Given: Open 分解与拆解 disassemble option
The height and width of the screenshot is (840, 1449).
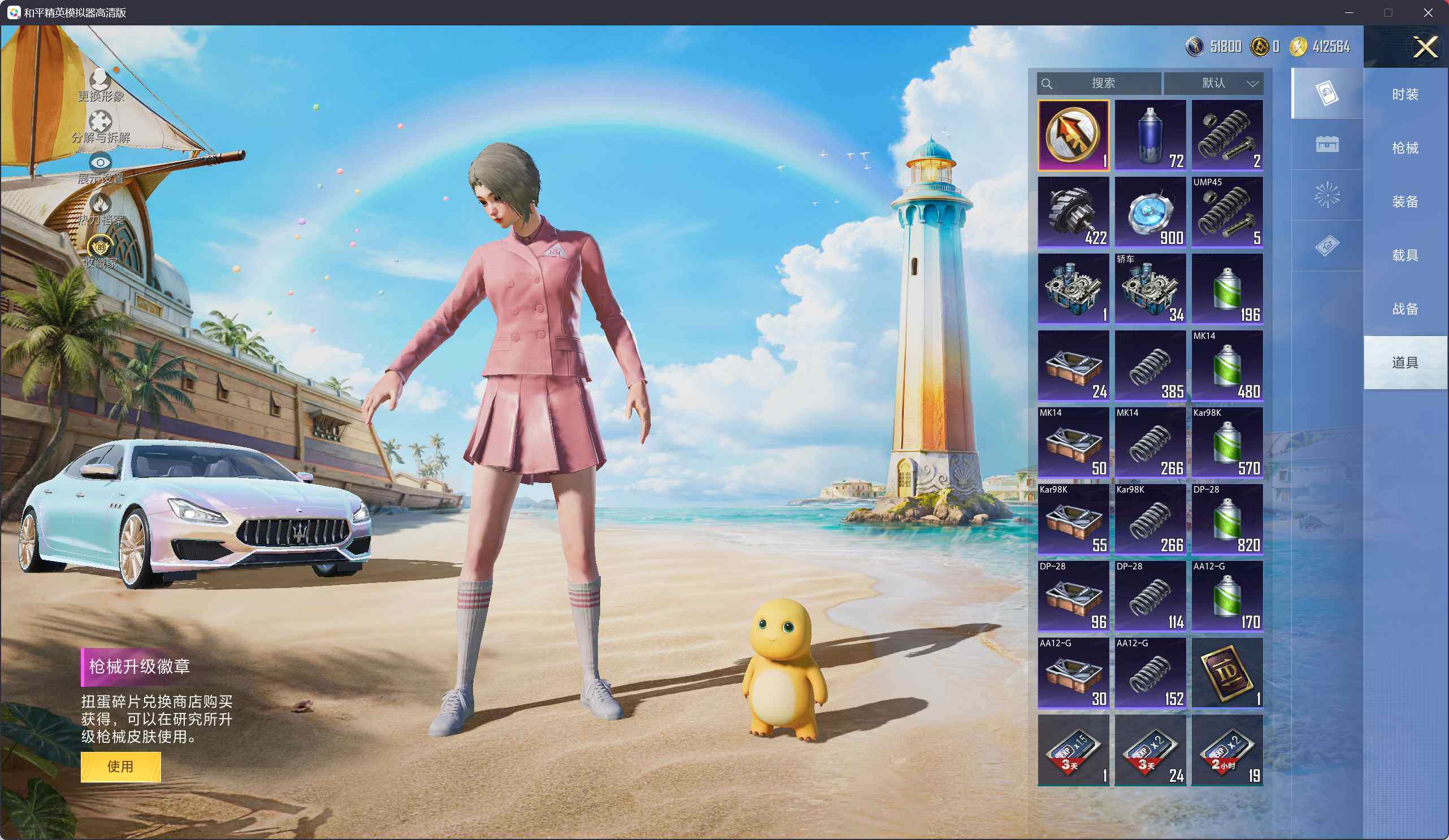Looking at the screenshot, I should tap(101, 127).
